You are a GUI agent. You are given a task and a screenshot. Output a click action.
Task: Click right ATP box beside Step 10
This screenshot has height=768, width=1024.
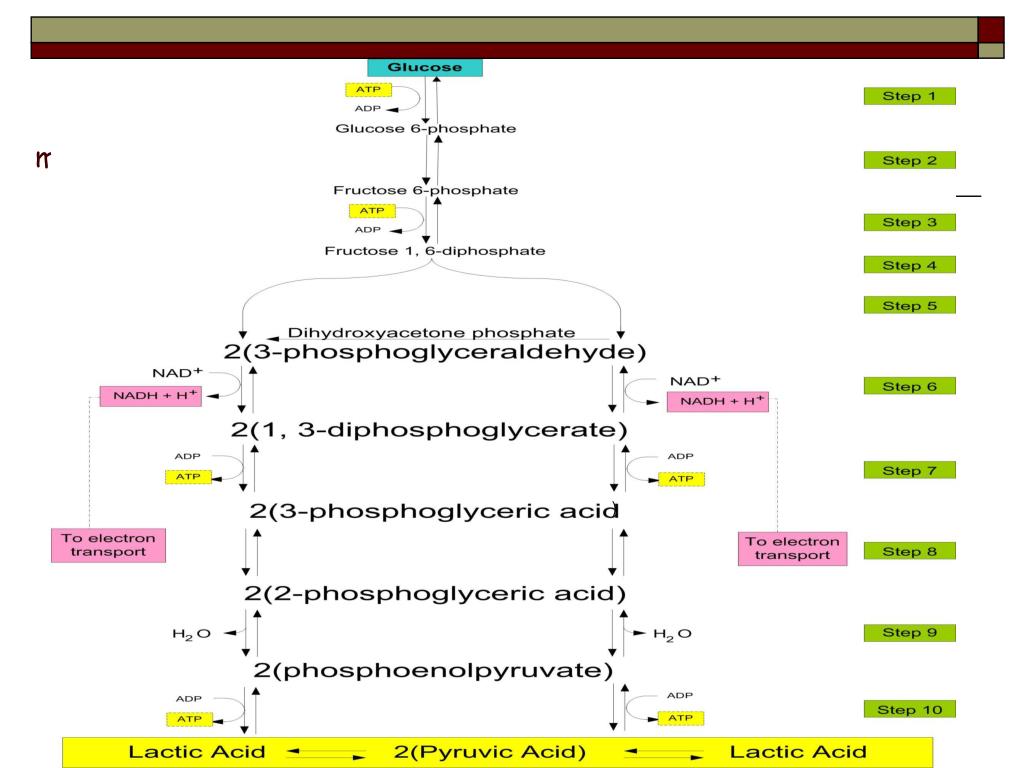click(680, 718)
